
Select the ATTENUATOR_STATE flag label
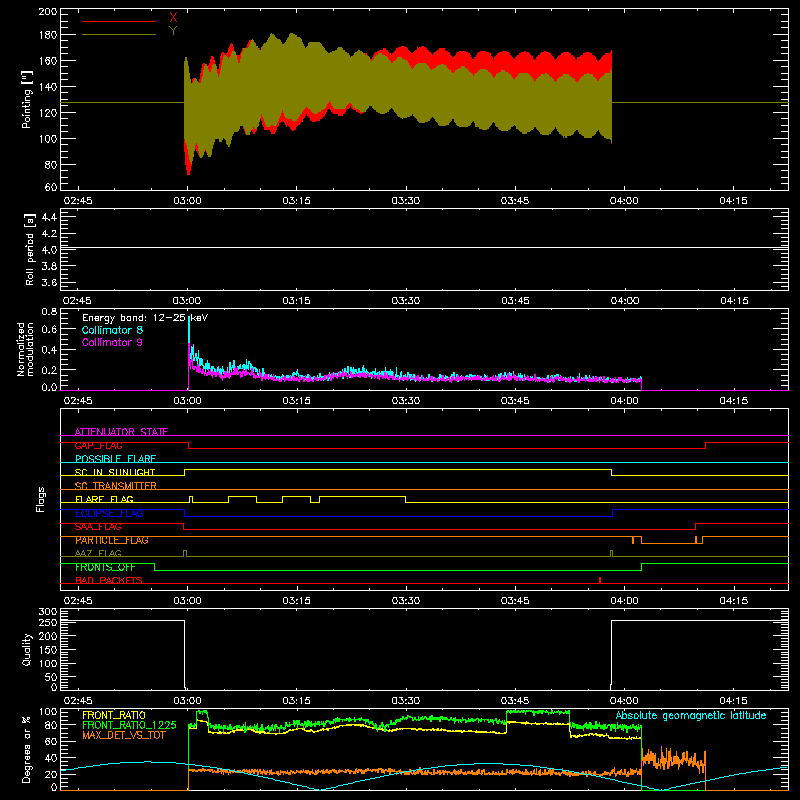tap(121, 432)
